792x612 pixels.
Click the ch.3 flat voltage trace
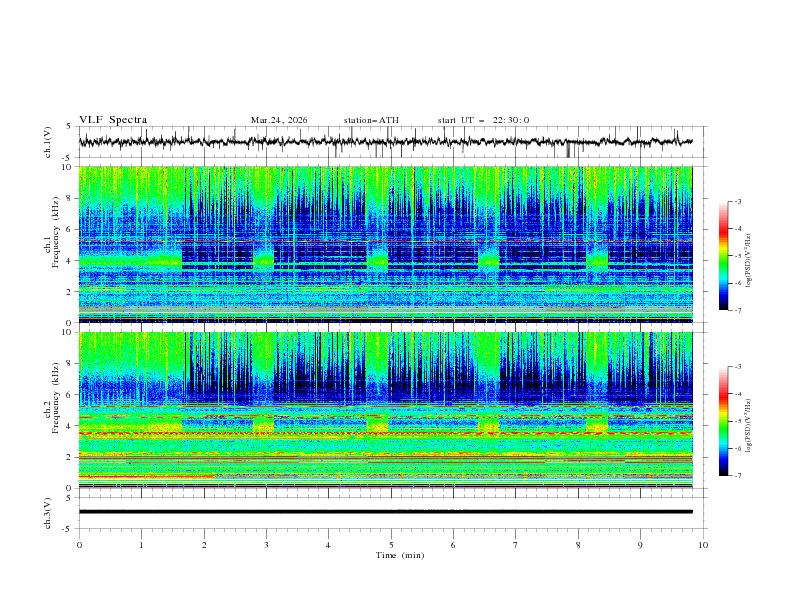[385, 512]
